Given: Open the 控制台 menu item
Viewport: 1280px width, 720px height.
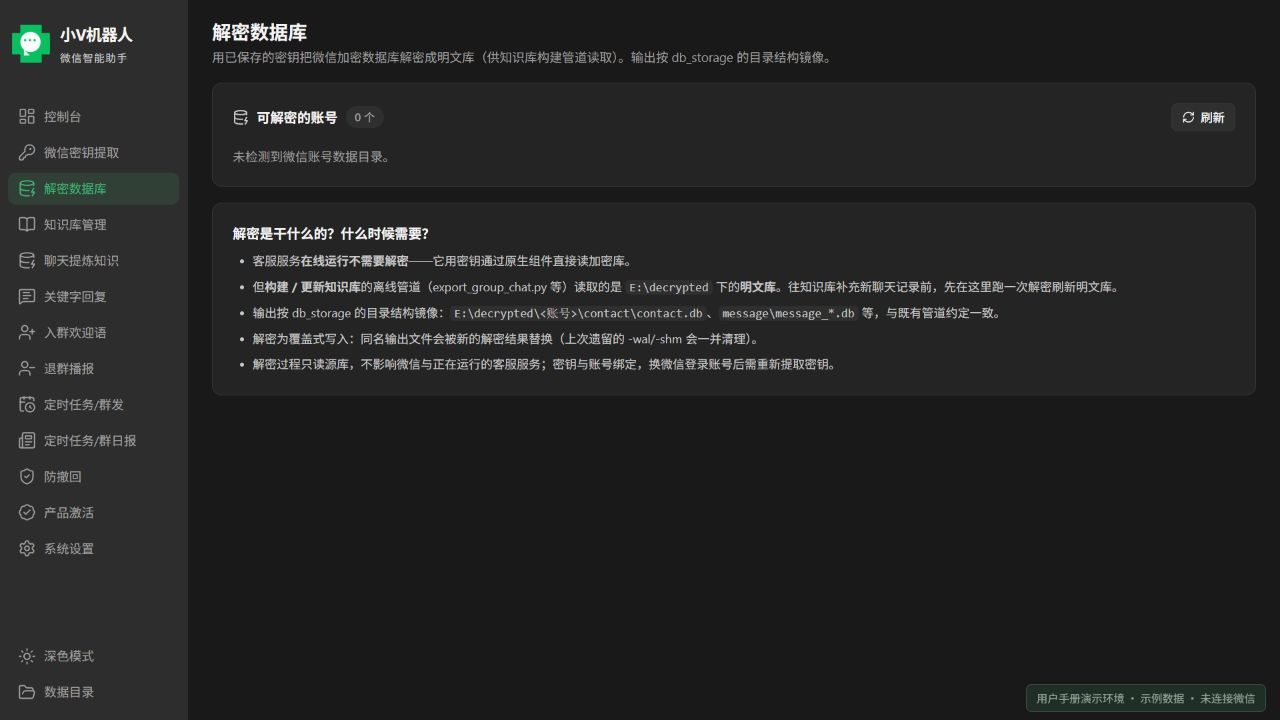Looking at the screenshot, I should coord(94,117).
